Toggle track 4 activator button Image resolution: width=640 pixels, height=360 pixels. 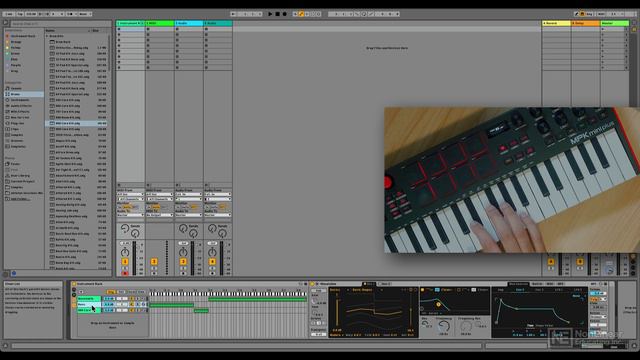[x=212, y=262]
